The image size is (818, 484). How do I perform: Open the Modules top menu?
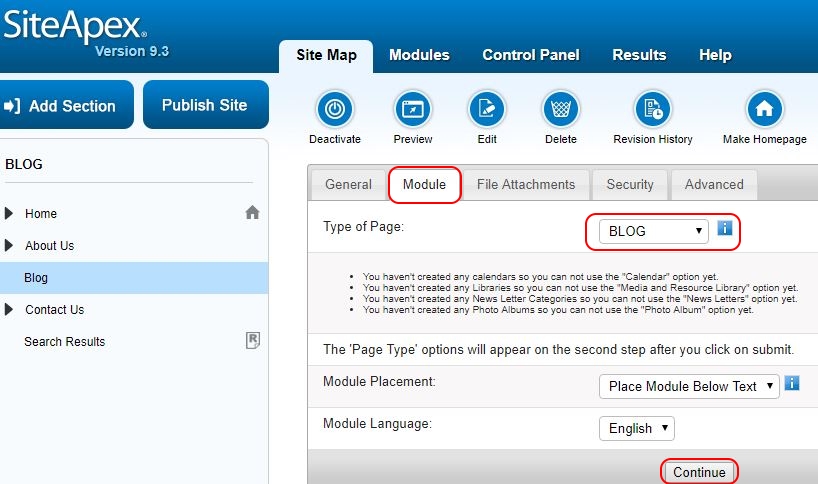(419, 55)
